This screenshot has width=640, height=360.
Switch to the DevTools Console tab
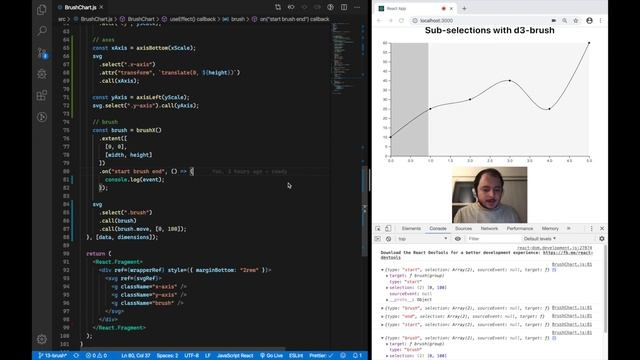coord(438,229)
